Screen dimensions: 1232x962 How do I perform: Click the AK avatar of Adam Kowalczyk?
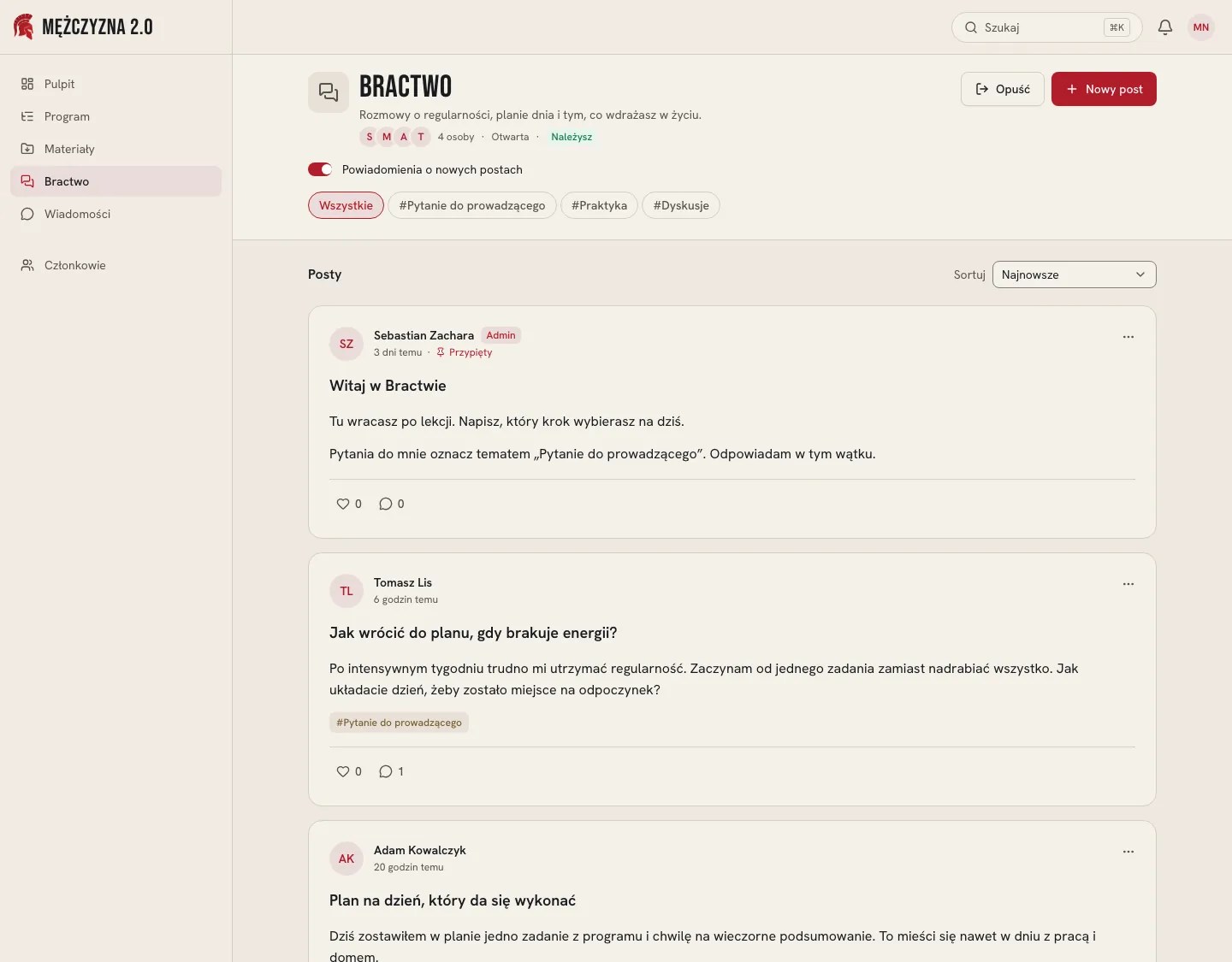346,859
